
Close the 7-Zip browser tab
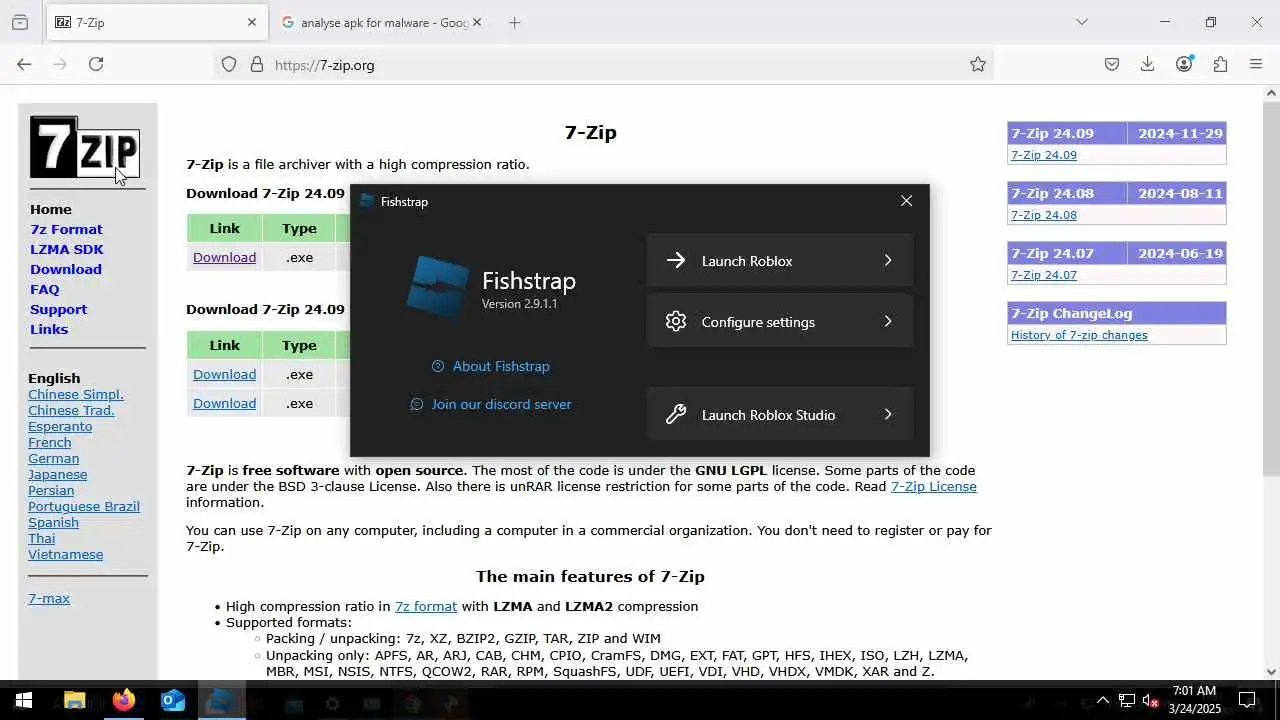252,22
